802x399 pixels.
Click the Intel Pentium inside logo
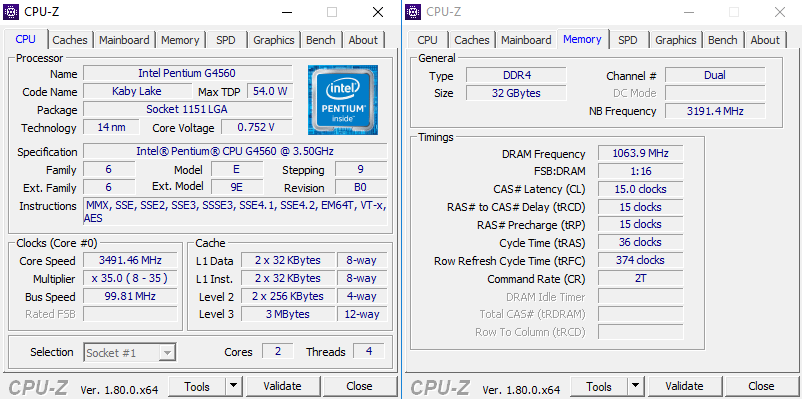coord(343,100)
